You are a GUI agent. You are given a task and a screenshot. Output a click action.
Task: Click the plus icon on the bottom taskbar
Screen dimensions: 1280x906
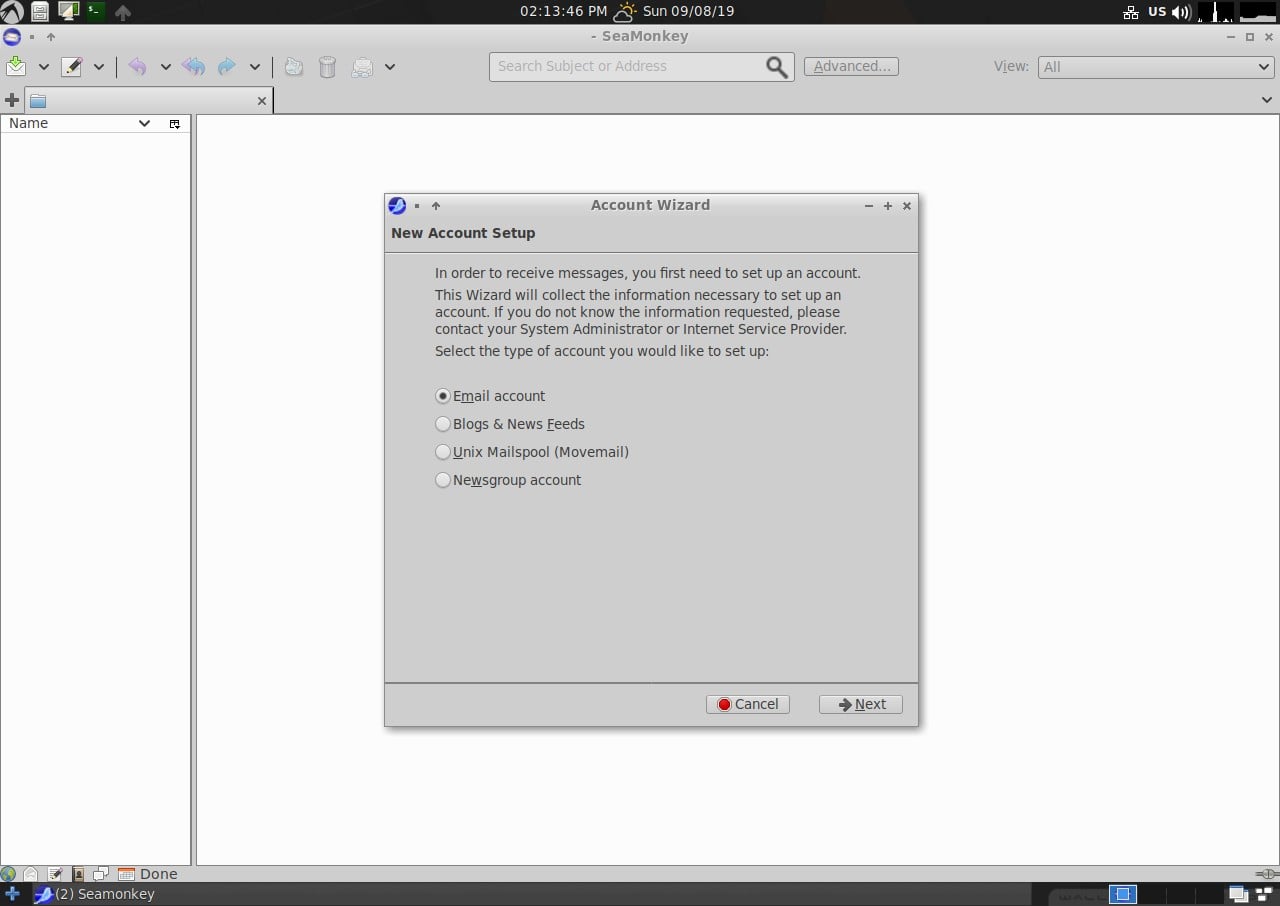[x=12, y=894]
